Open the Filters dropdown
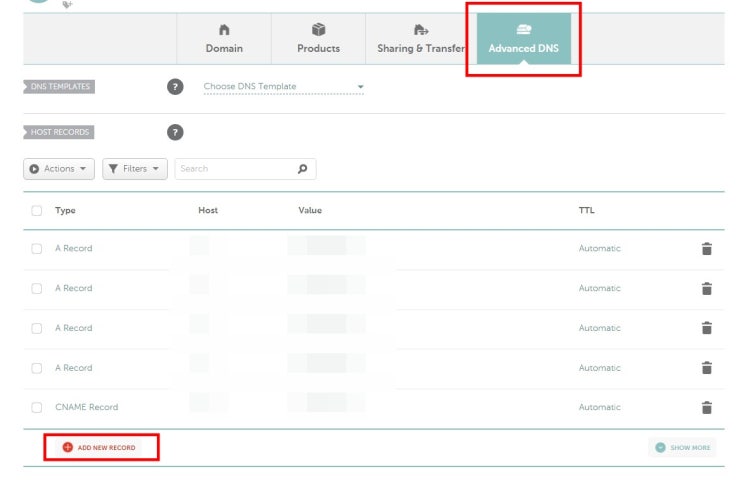This screenshot has width=743, height=481. [135, 169]
